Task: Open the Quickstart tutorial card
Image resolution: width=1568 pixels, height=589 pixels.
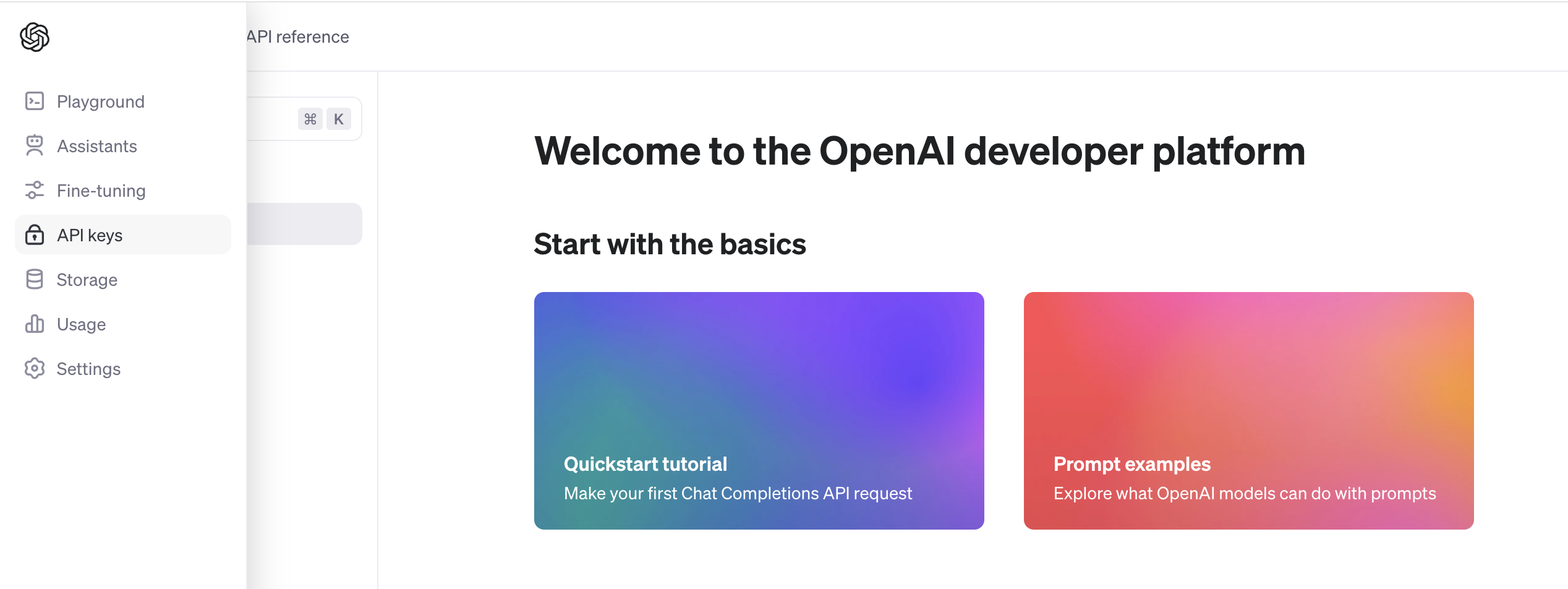Action: 759,410
